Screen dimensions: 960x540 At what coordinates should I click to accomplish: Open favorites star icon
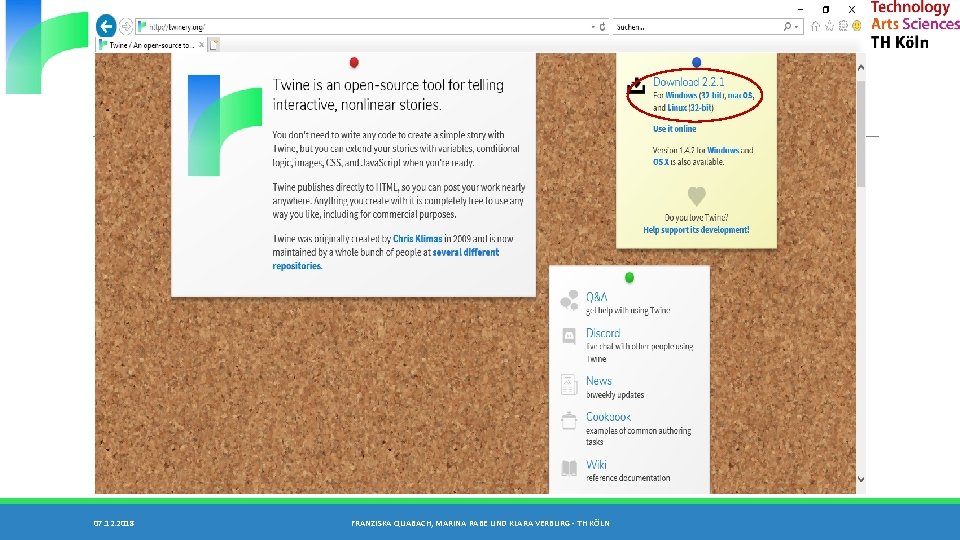pos(829,26)
